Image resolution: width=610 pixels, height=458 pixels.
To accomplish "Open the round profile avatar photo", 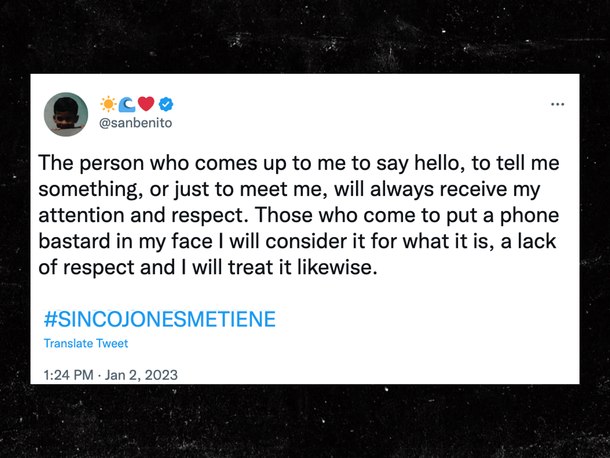I will (66, 114).
